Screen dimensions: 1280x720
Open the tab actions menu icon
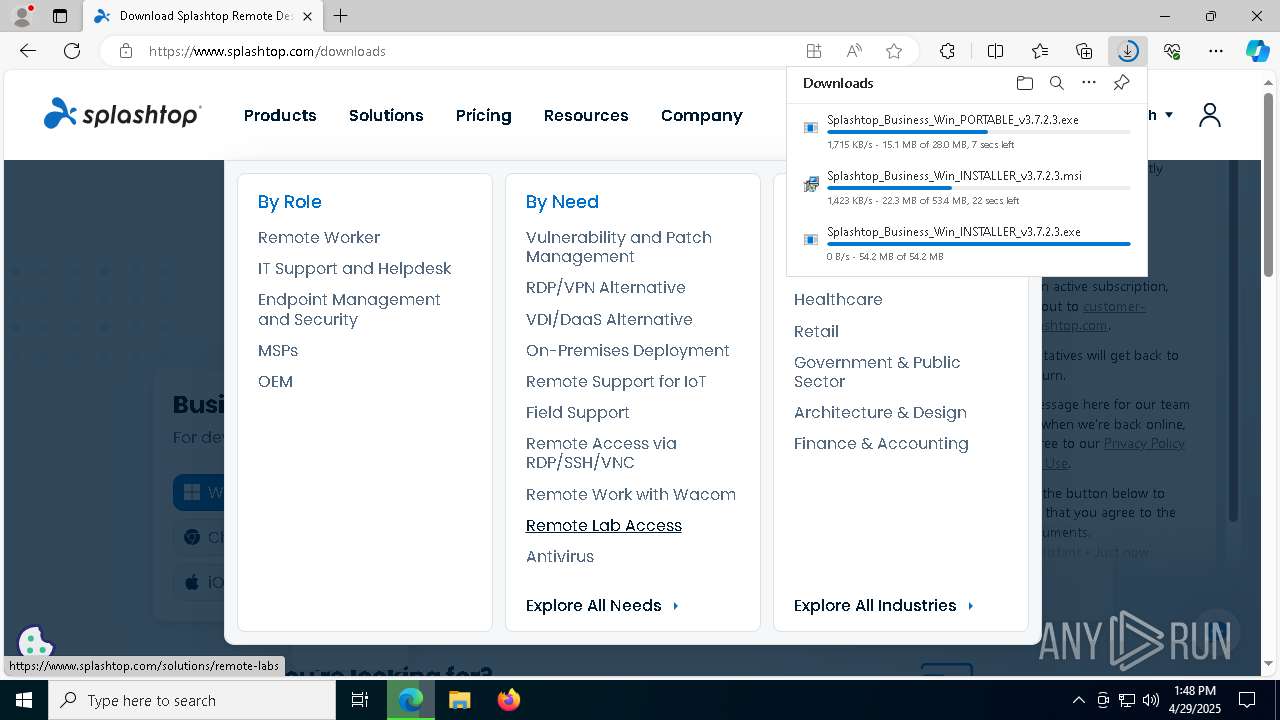[x=60, y=16]
